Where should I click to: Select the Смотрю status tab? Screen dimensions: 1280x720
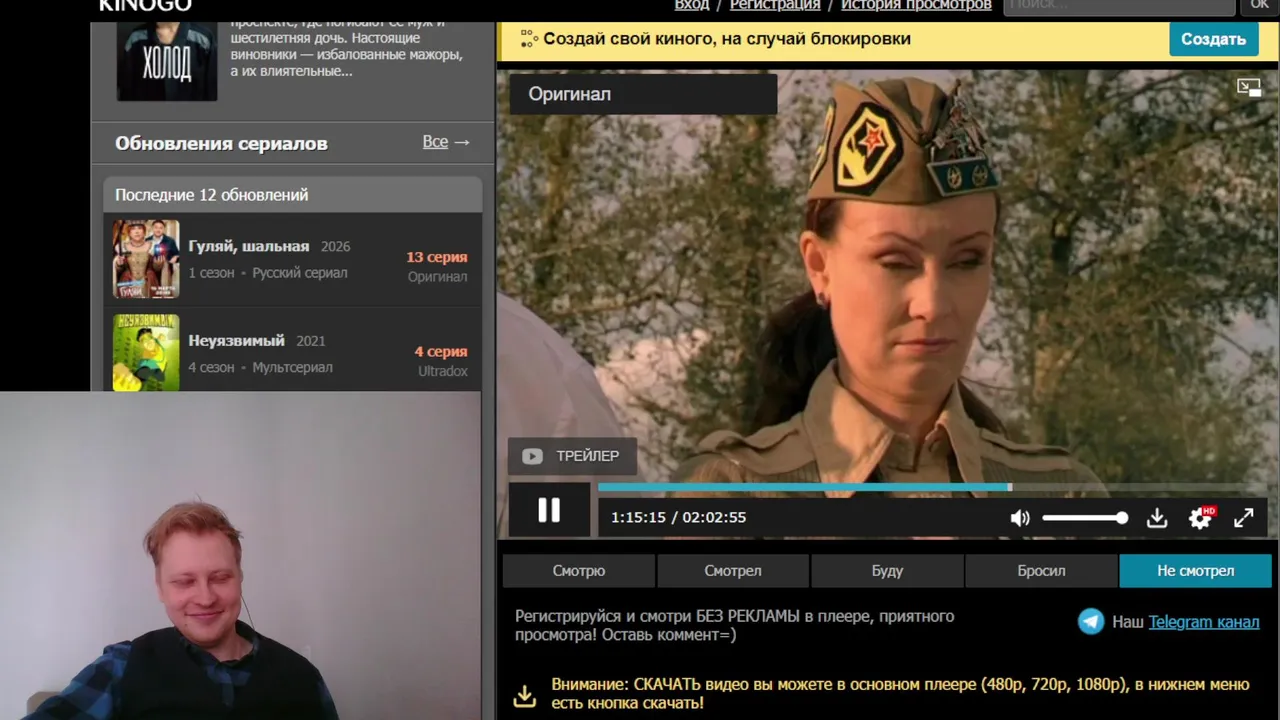click(x=579, y=571)
